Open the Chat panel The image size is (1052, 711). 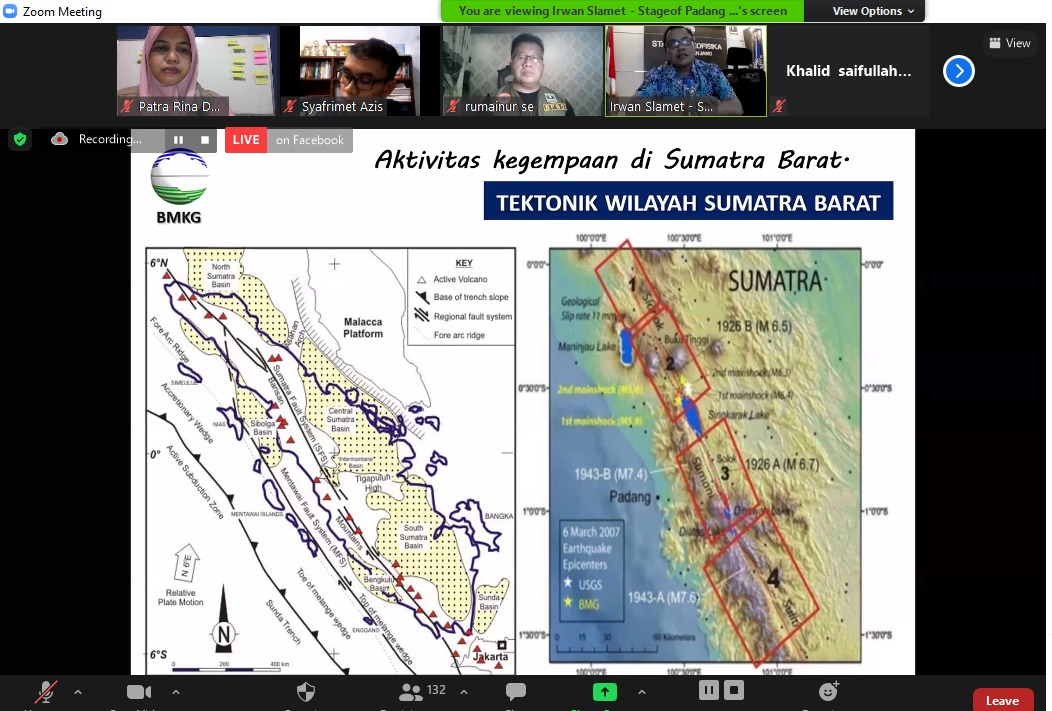(x=516, y=692)
